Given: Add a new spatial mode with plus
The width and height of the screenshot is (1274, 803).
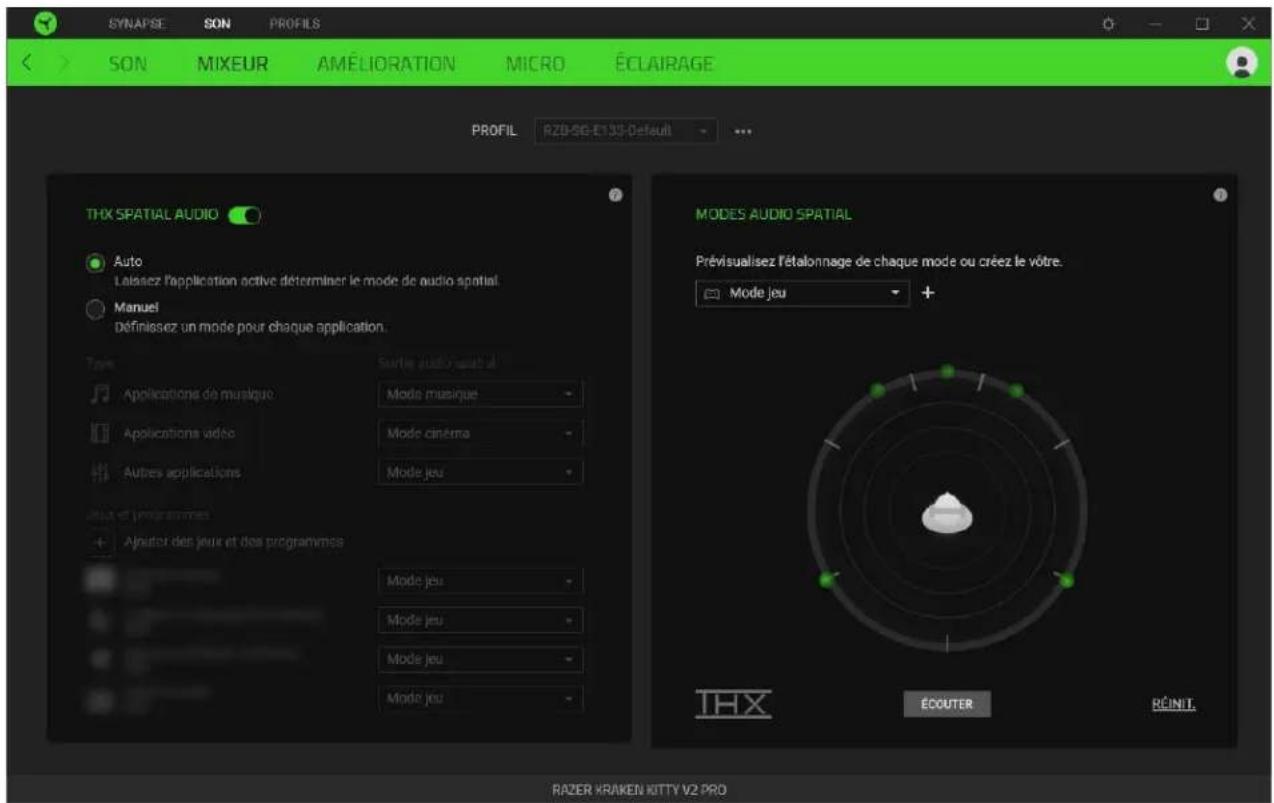Looking at the screenshot, I should 927,293.
